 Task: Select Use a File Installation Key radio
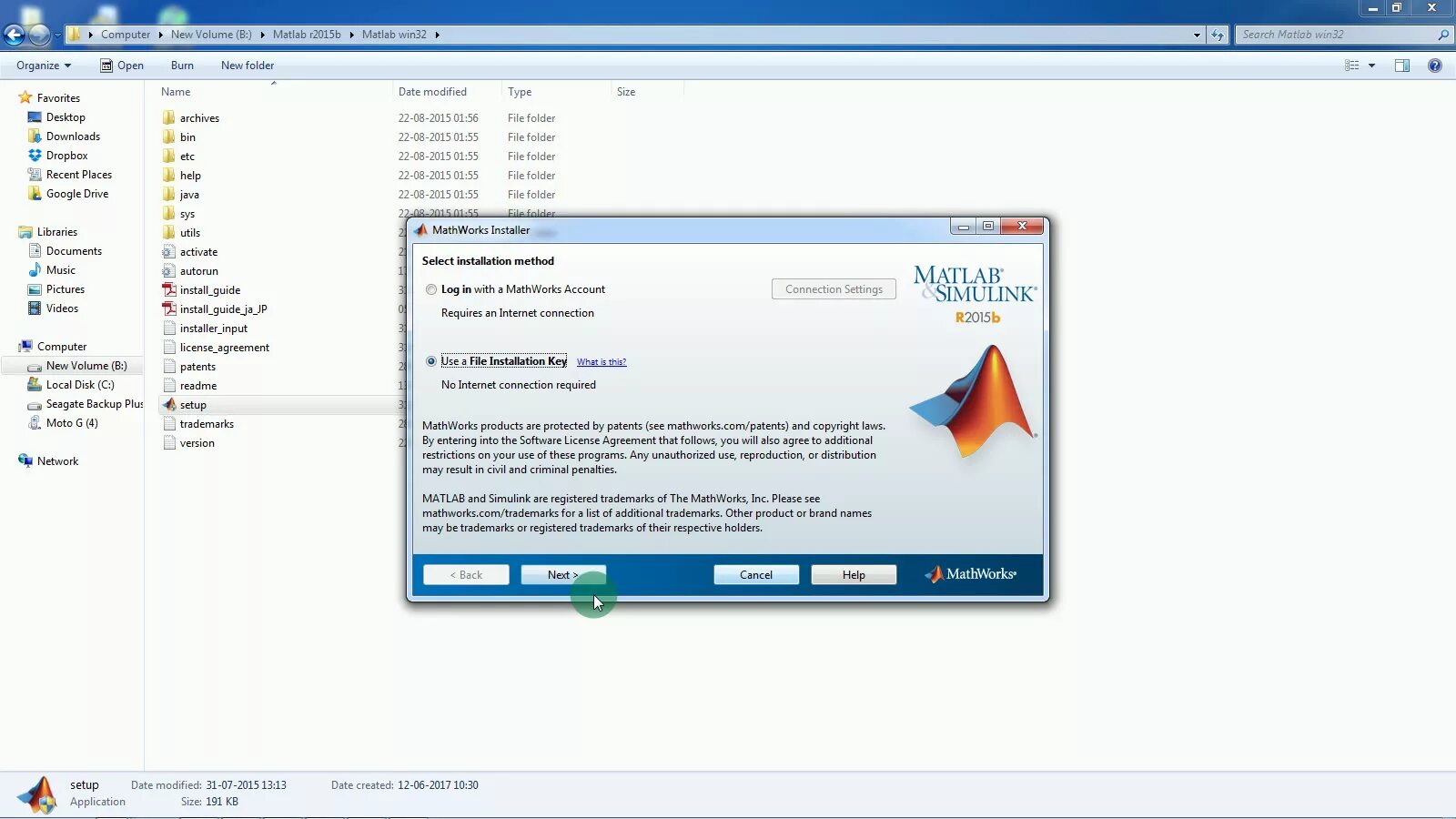point(431,361)
